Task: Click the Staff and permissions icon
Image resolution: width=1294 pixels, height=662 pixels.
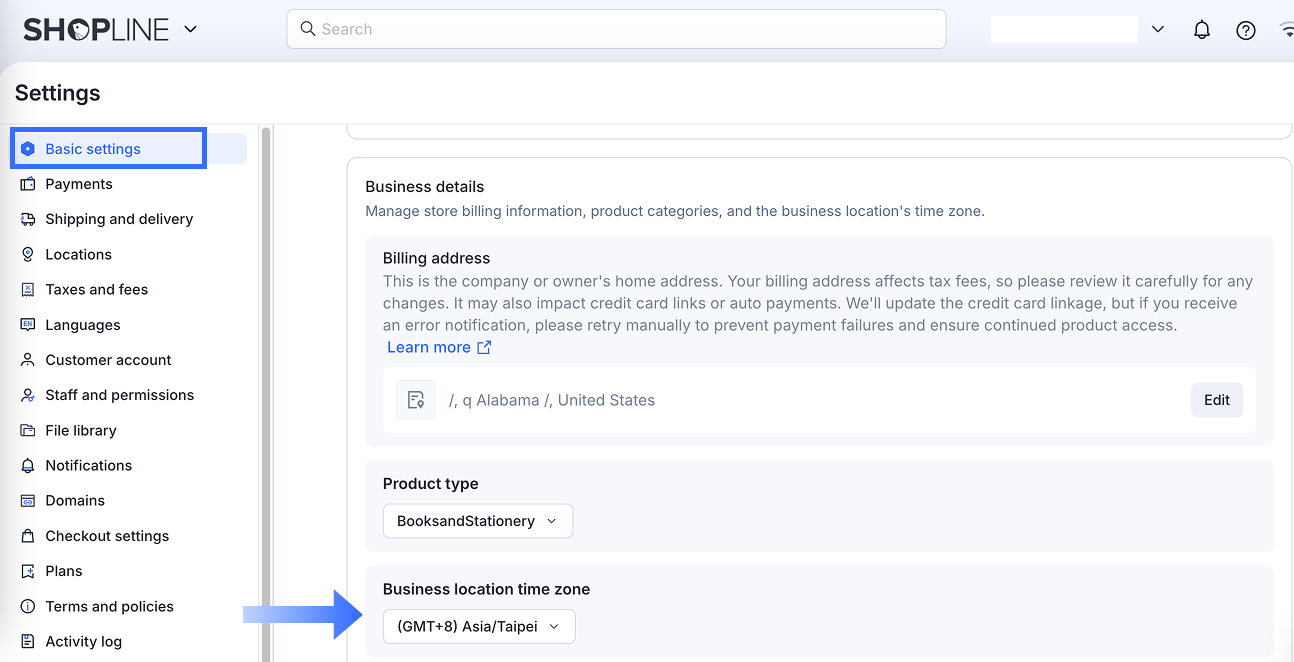Action: pyautogui.click(x=28, y=395)
